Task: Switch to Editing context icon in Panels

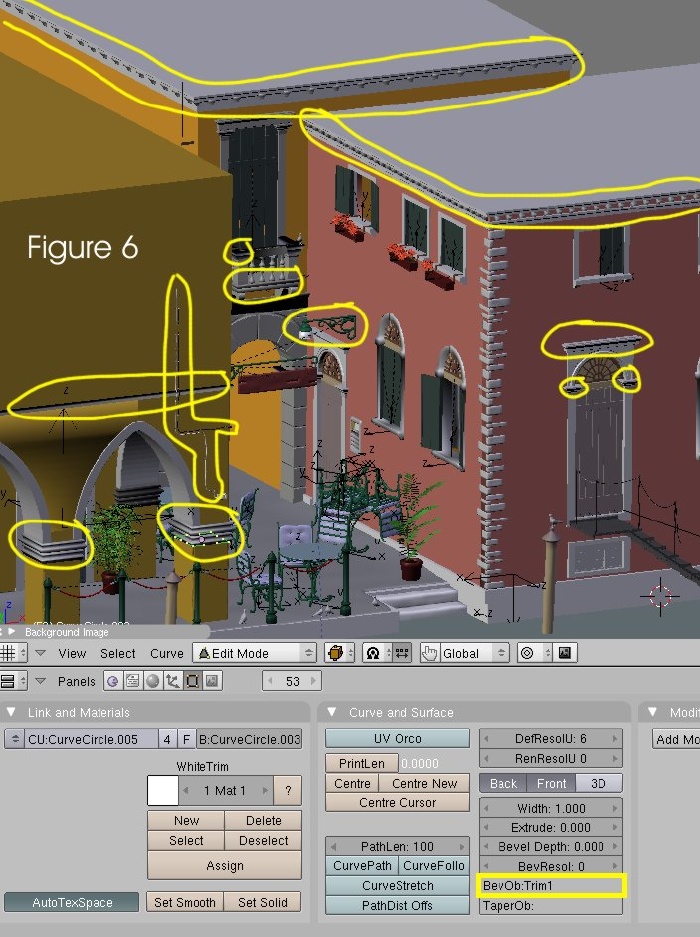Action: tap(192, 681)
